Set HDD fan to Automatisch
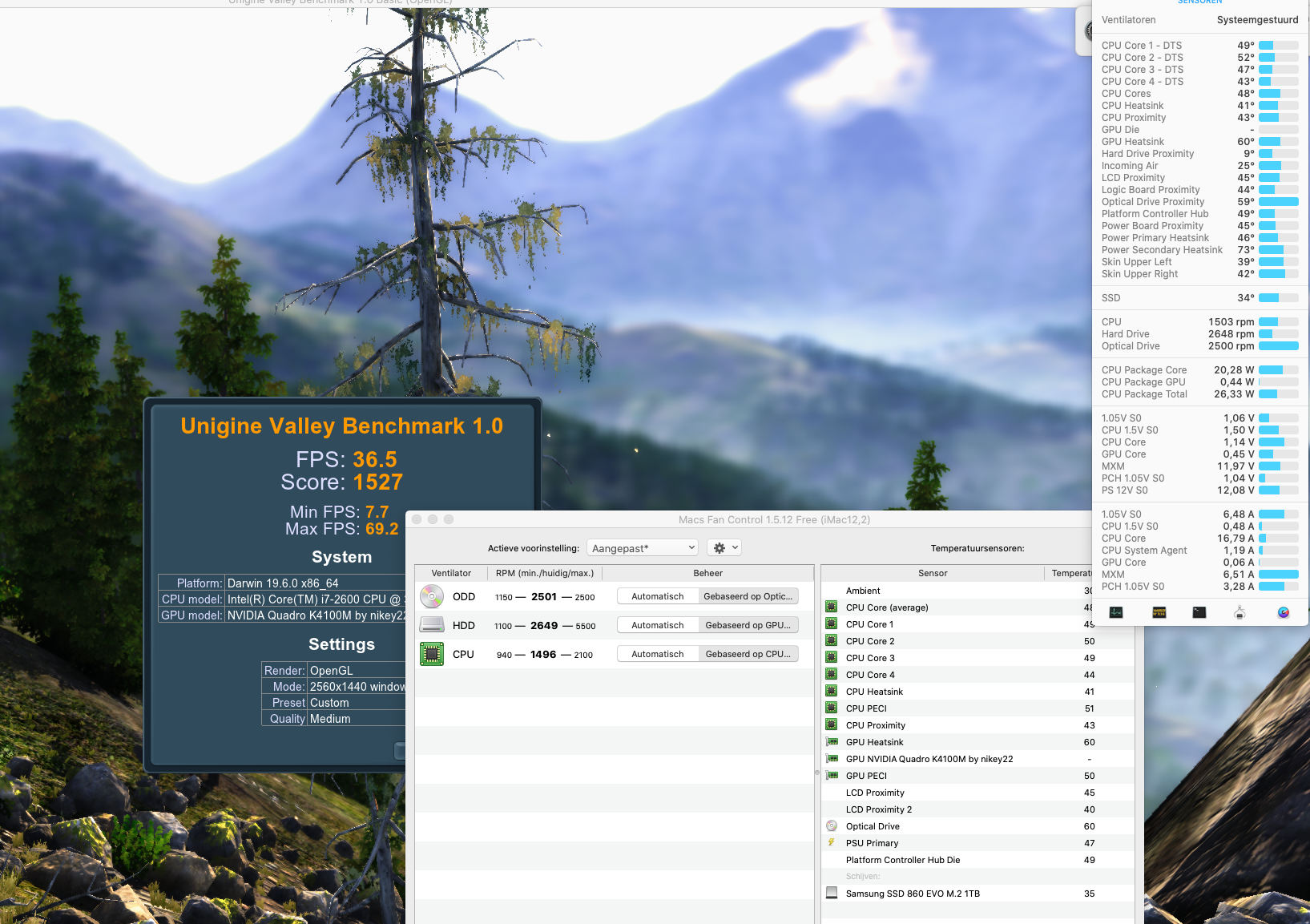The width and height of the screenshot is (1310, 924). [x=658, y=625]
